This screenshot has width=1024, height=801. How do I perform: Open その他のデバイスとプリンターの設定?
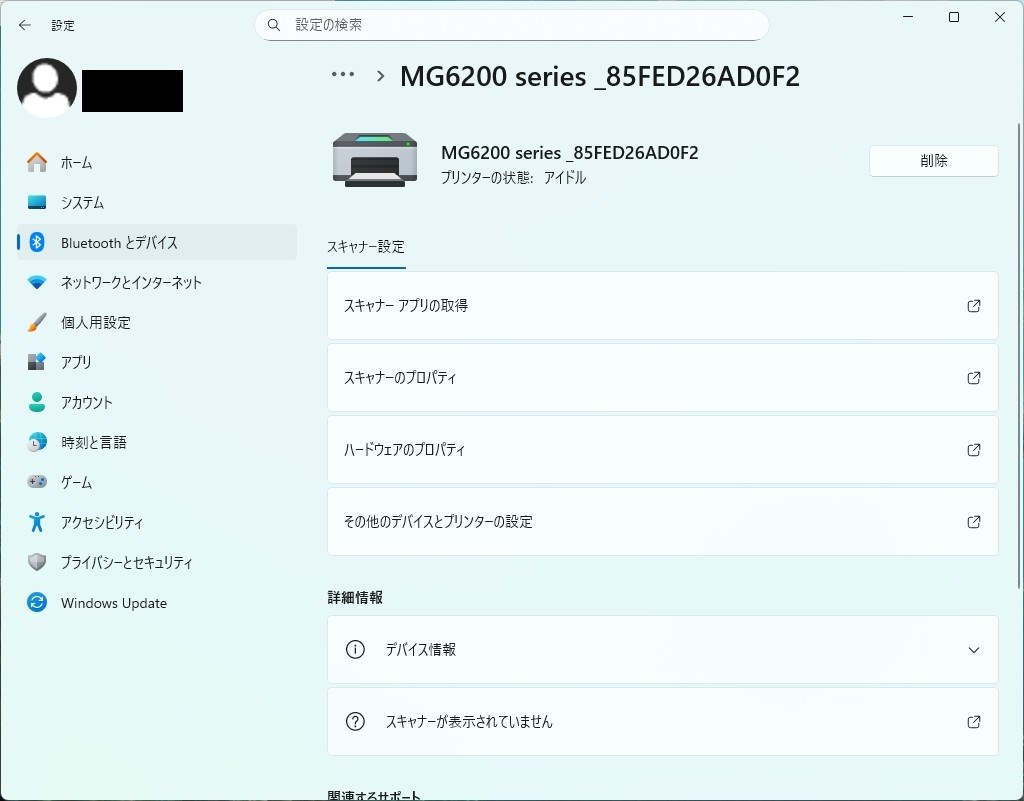click(662, 522)
